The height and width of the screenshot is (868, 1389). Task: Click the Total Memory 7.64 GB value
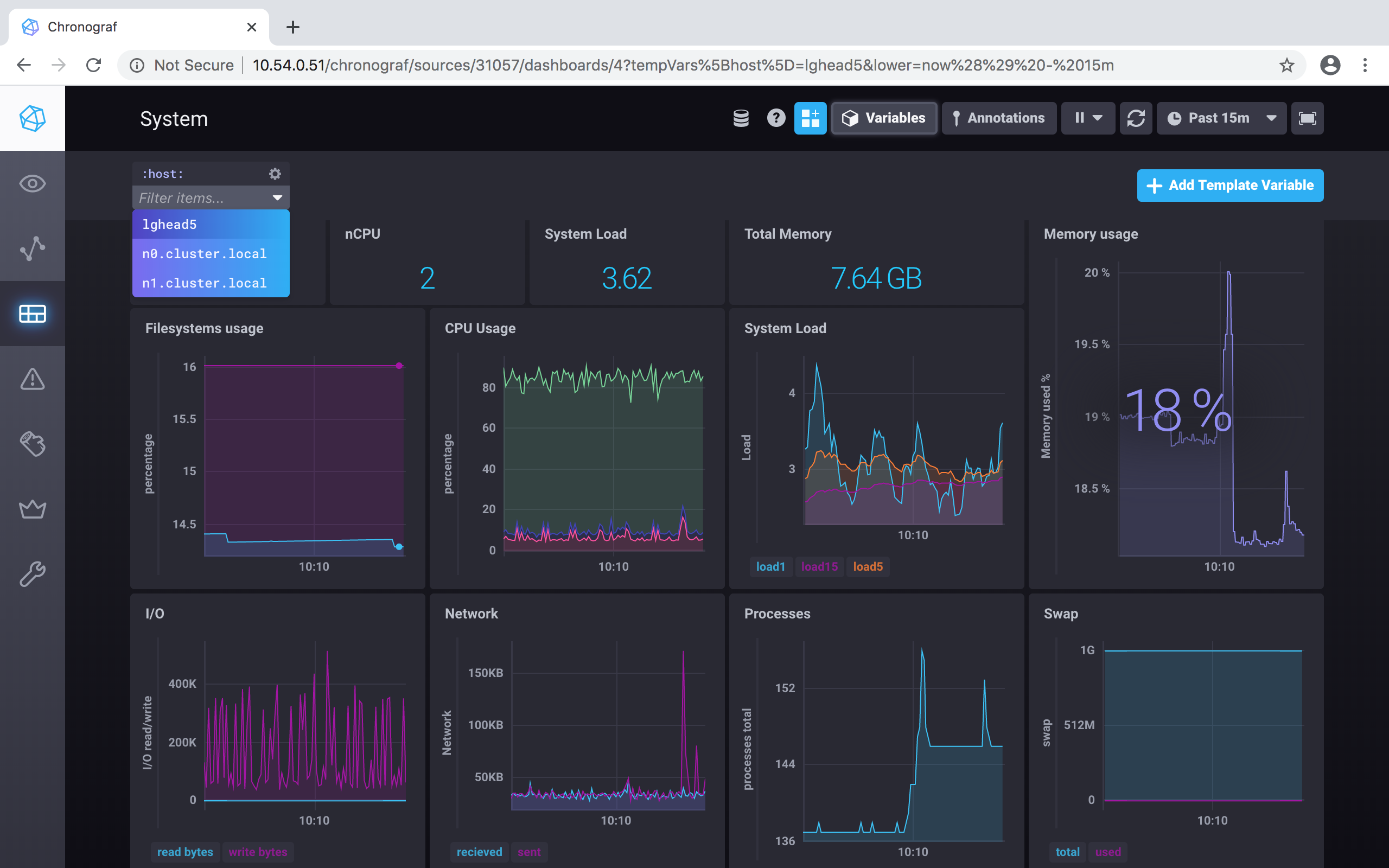click(876, 278)
